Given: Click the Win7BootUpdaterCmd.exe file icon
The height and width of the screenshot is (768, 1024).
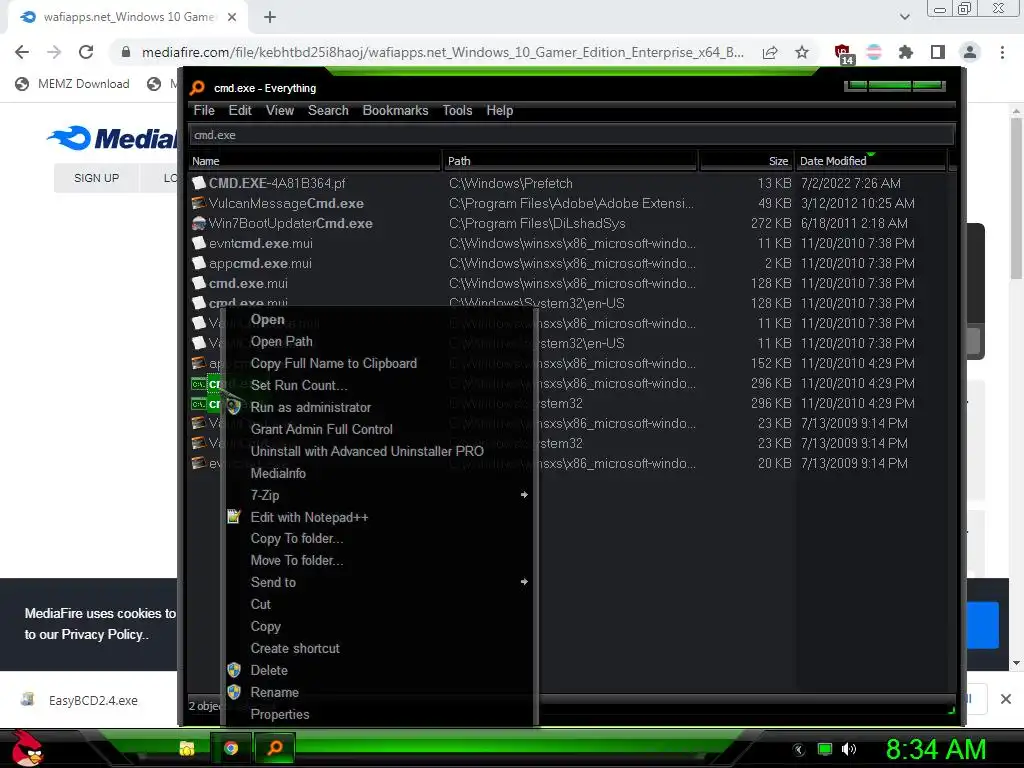Looking at the screenshot, I should 199,223.
